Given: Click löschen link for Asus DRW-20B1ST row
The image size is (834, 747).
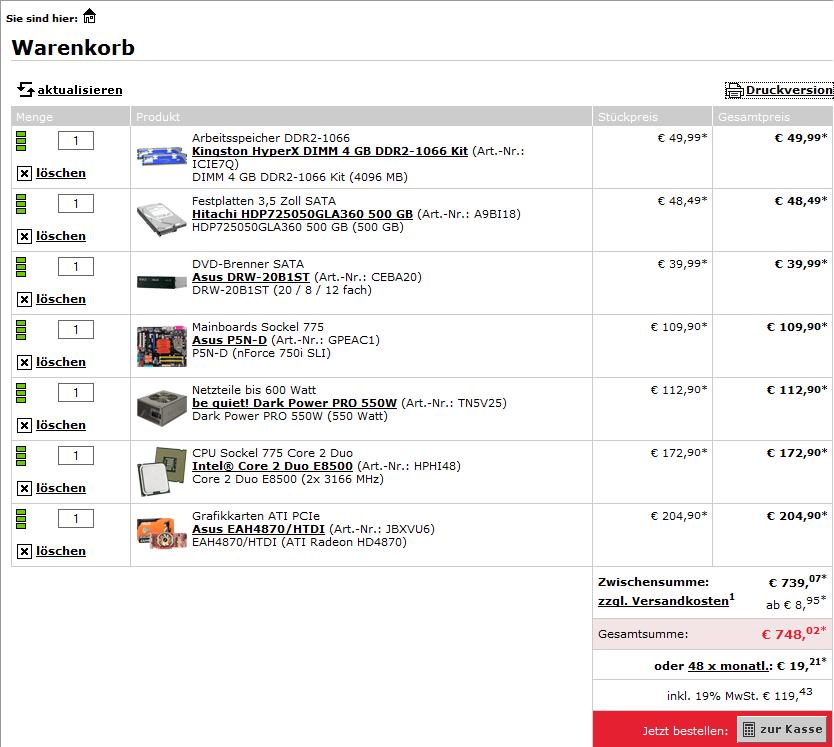Looking at the screenshot, I should tap(61, 299).
